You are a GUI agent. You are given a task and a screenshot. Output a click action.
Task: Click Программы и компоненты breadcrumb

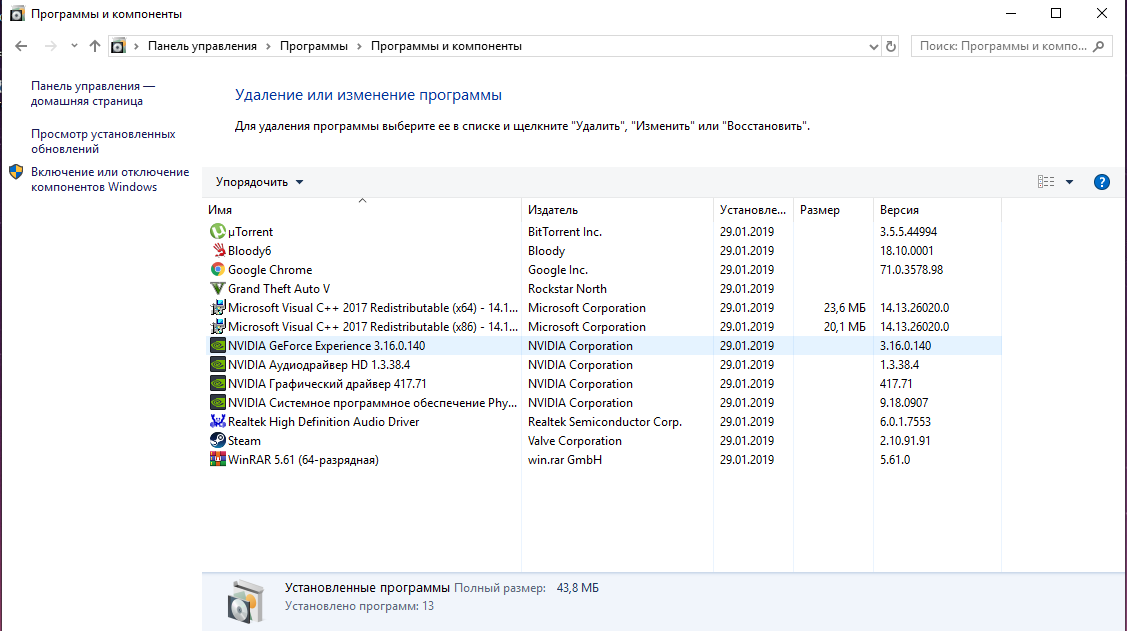point(446,46)
